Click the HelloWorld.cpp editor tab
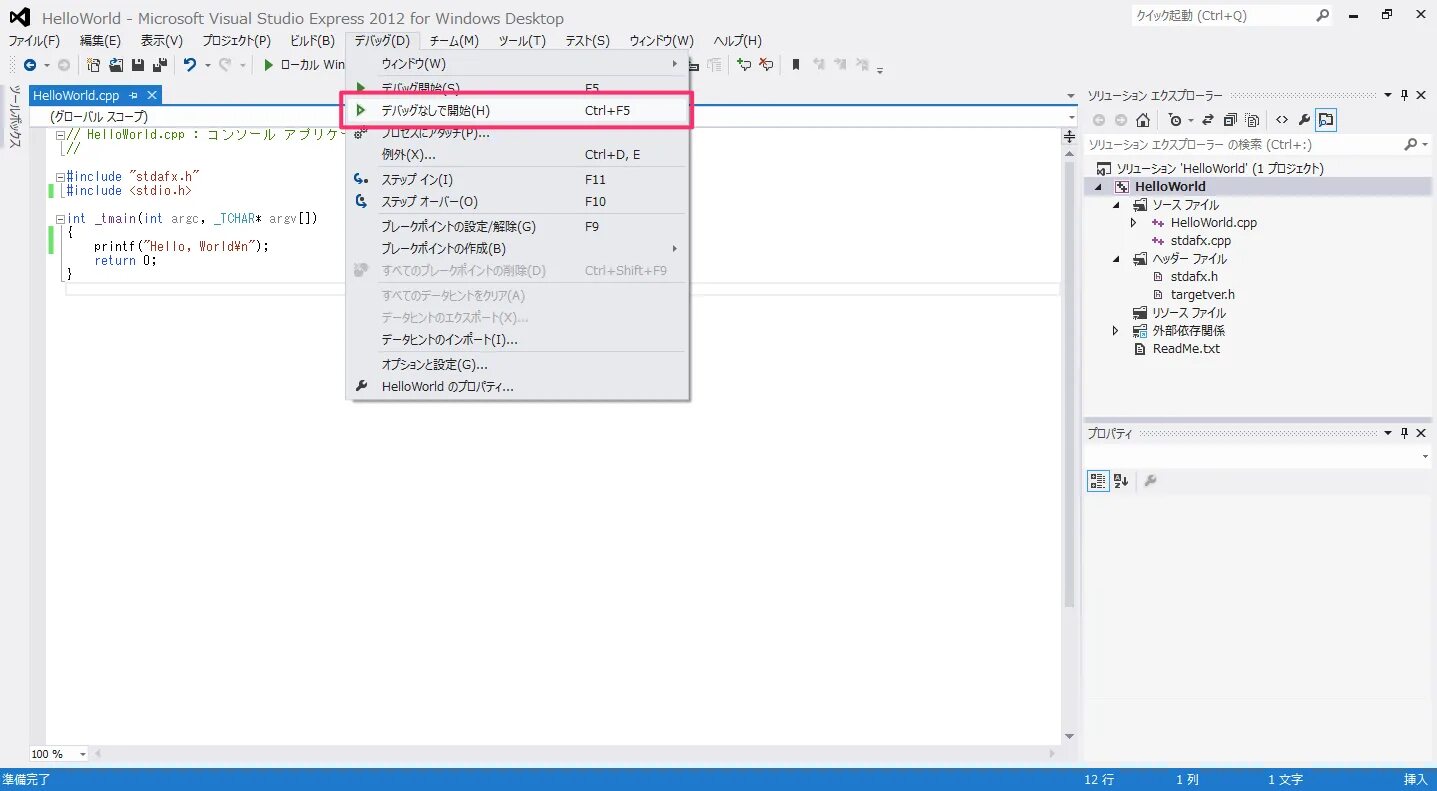 (76, 95)
